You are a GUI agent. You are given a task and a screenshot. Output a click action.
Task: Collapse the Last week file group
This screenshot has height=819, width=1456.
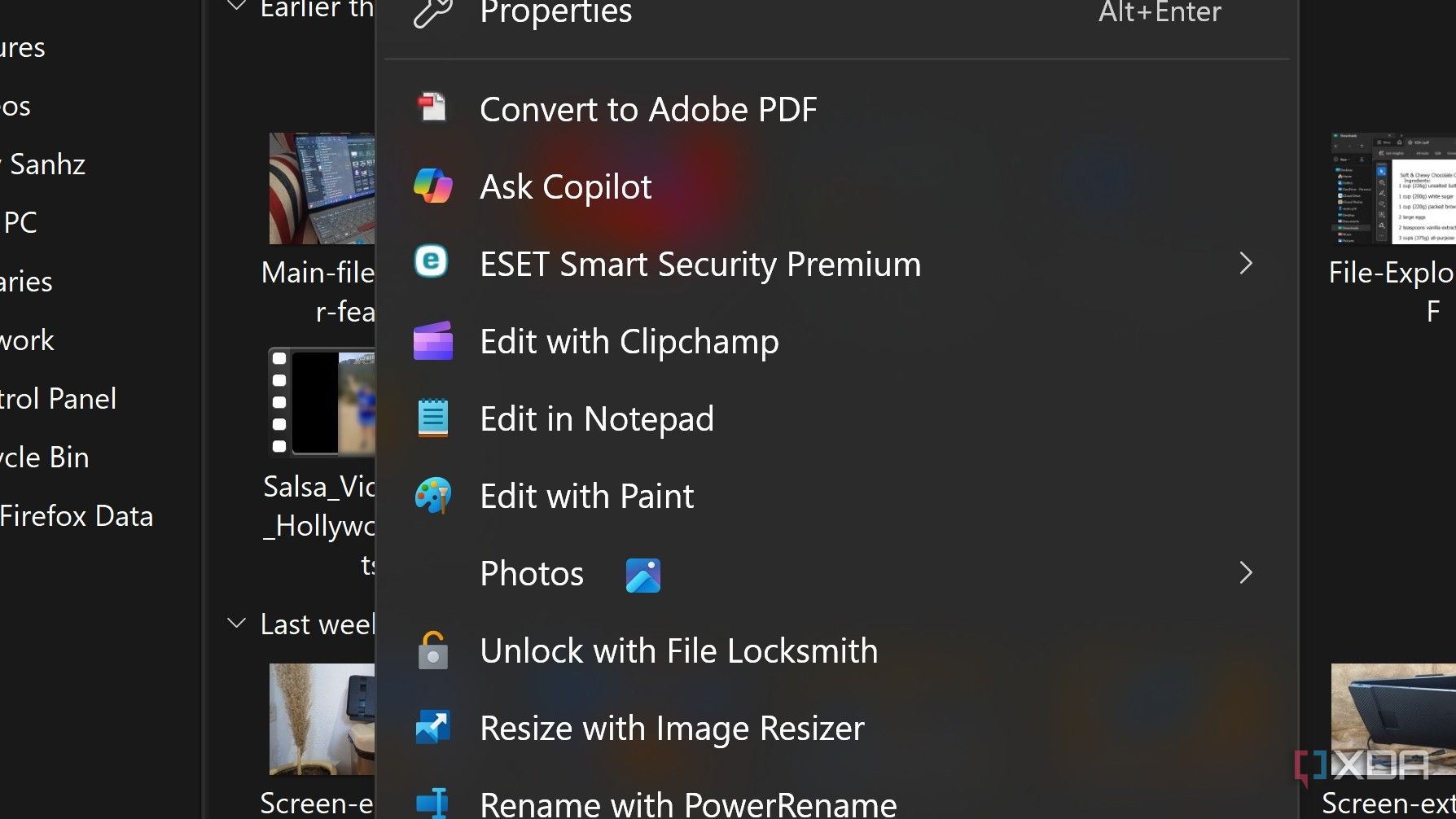point(236,624)
